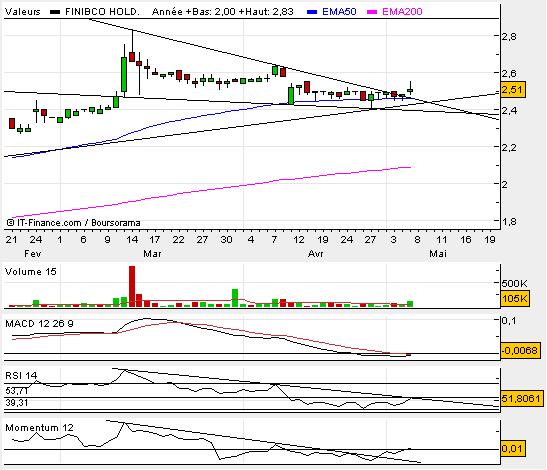Click the Momentum value tag 0,01
Screen dimensions: 547x470
(512, 448)
